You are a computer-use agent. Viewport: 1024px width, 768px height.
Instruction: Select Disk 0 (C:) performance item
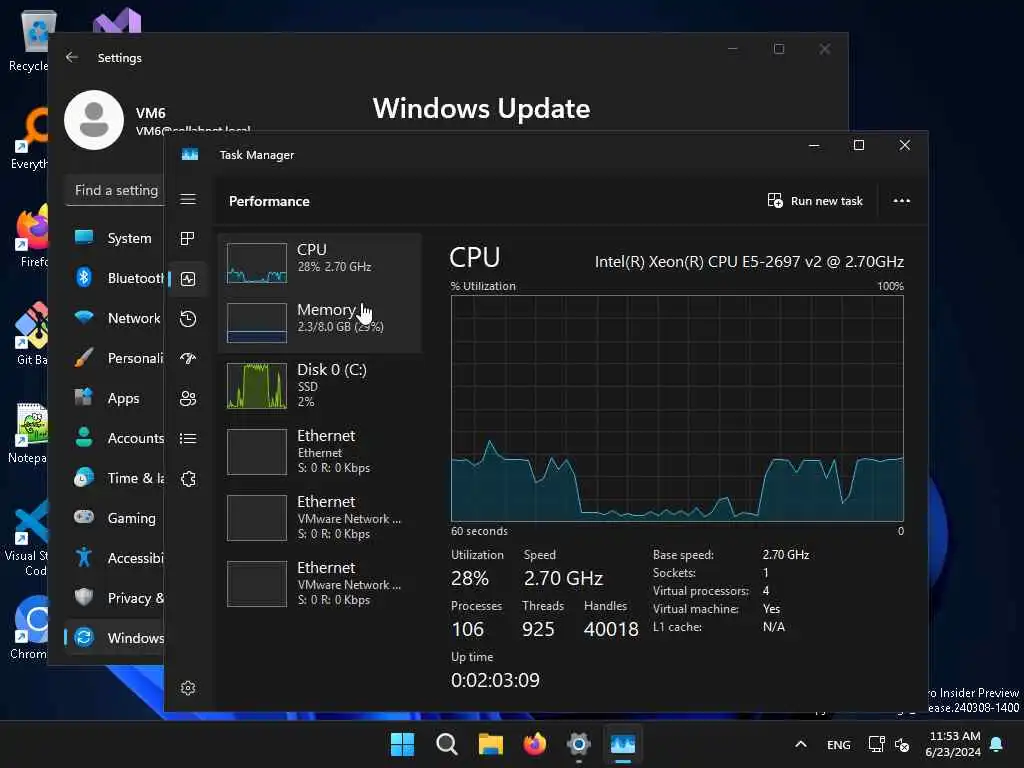[319, 385]
